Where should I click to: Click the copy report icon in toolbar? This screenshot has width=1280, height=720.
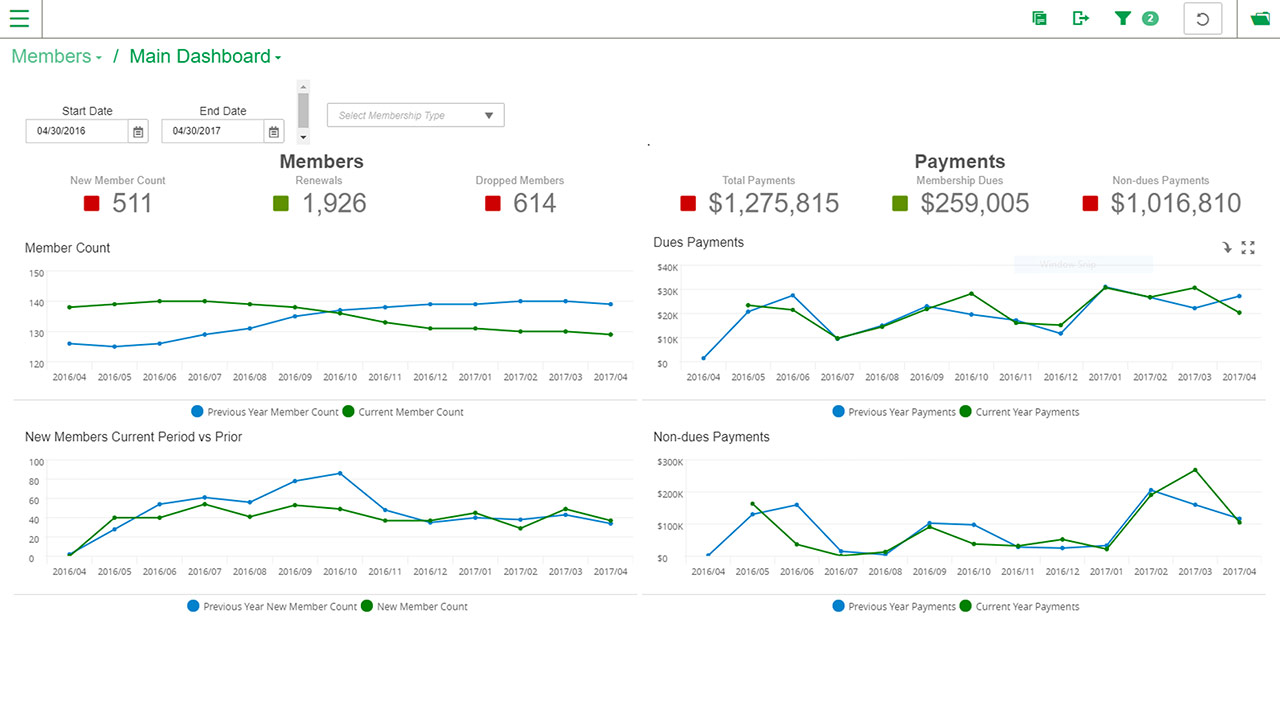1040,18
